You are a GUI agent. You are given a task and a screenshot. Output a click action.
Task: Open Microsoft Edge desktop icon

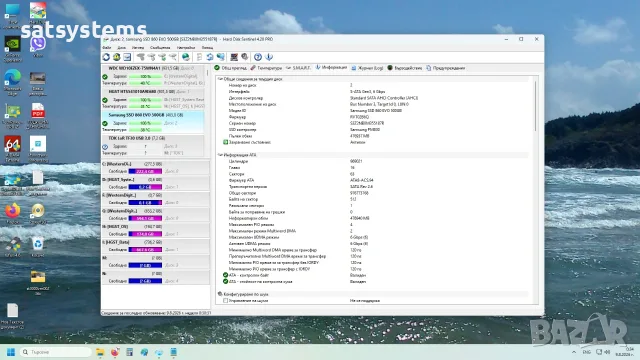[x=13, y=77]
